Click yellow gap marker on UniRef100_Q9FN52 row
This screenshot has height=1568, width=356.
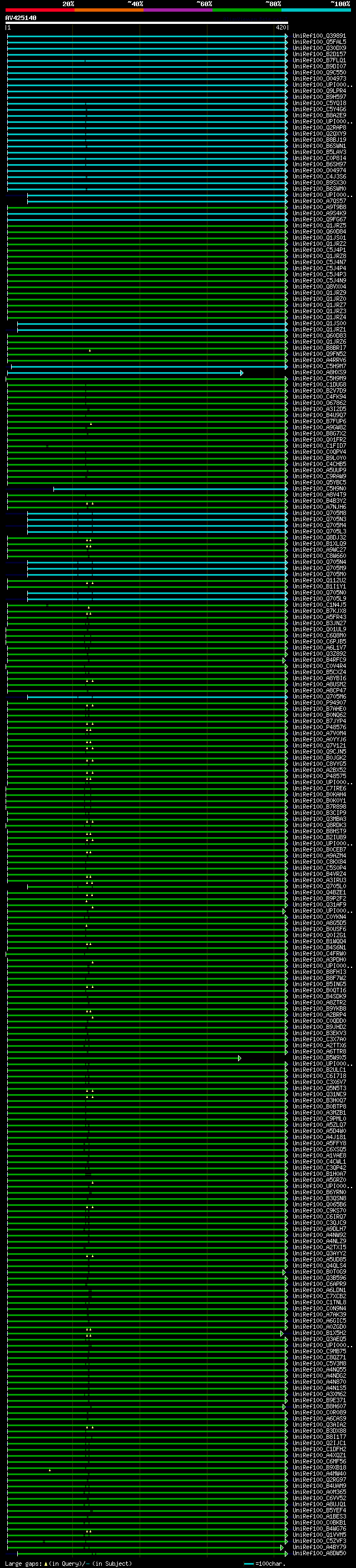pos(90,350)
